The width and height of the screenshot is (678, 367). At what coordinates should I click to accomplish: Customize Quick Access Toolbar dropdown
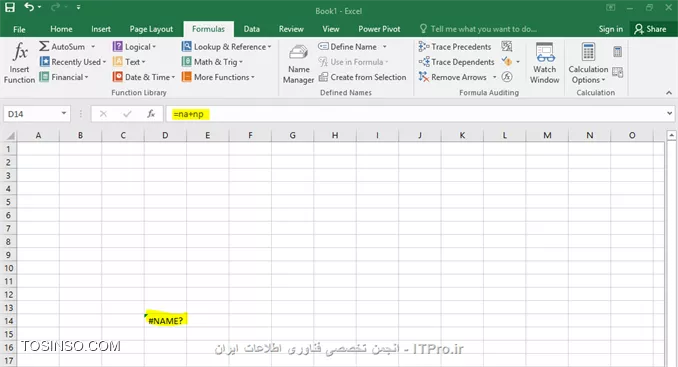tap(78, 7)
